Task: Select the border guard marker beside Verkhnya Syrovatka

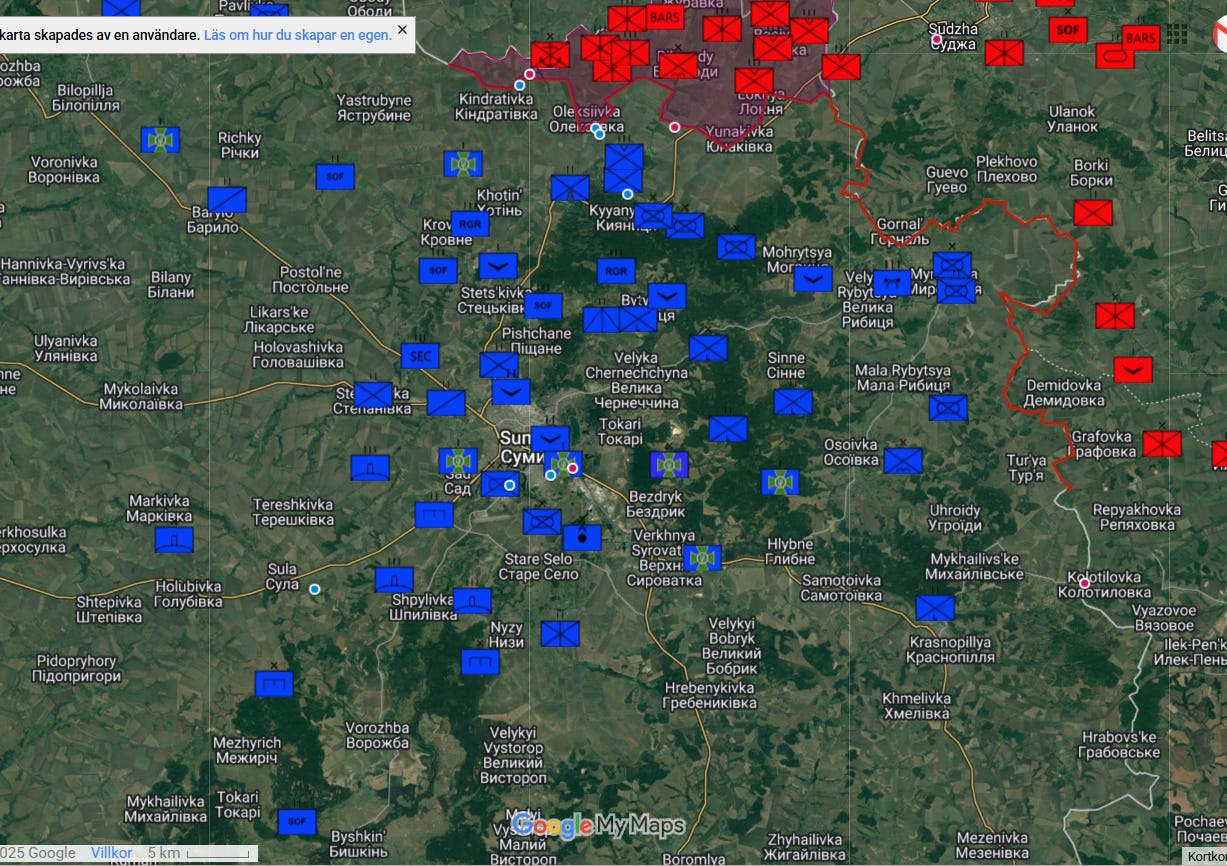Action: [x=703, y=557]
